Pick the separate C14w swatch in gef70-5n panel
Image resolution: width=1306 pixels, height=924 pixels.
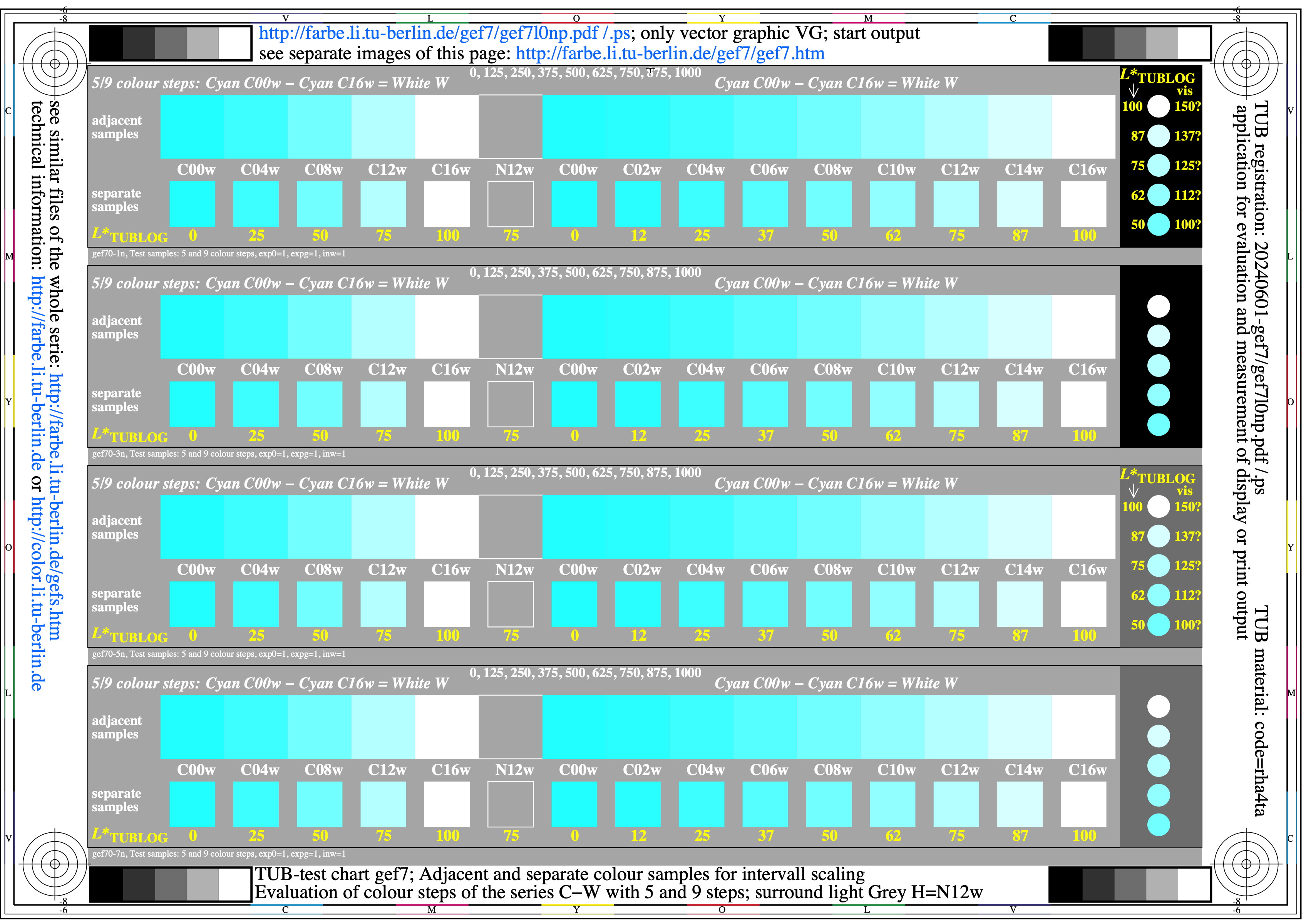pyautogui.click(x=1020, y=604)
